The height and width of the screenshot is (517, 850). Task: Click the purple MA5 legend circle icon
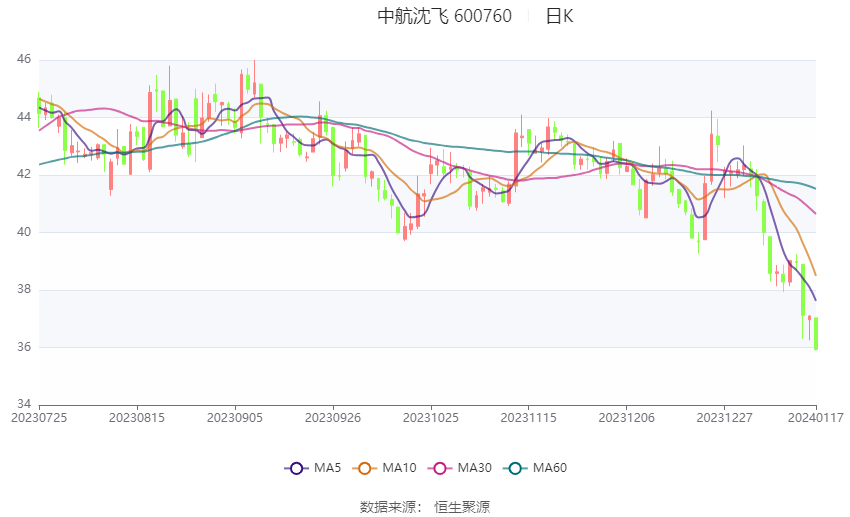tap(296, 468)
